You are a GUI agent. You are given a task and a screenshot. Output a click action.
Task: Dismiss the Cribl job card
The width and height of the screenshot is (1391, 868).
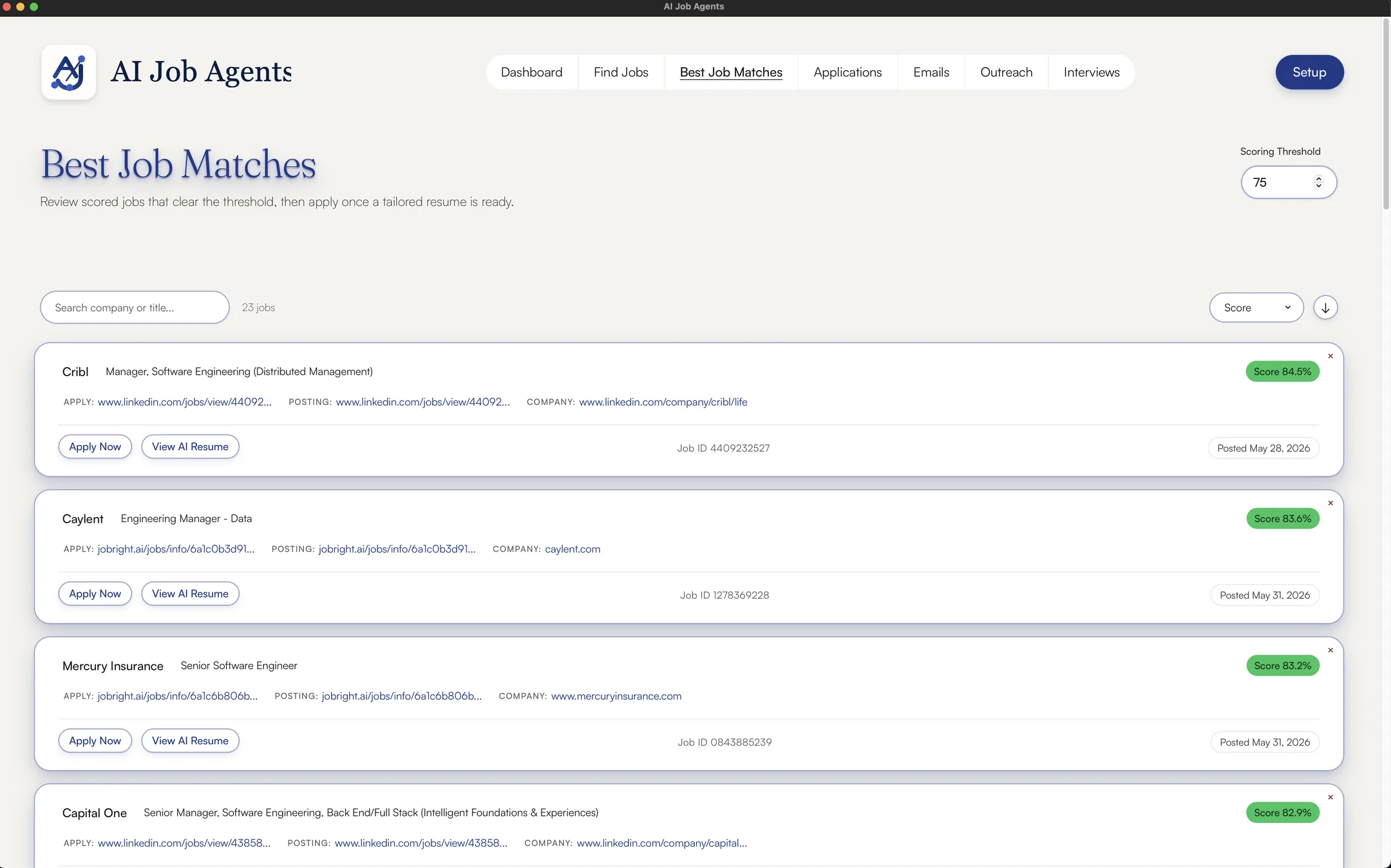point(1330,356)
